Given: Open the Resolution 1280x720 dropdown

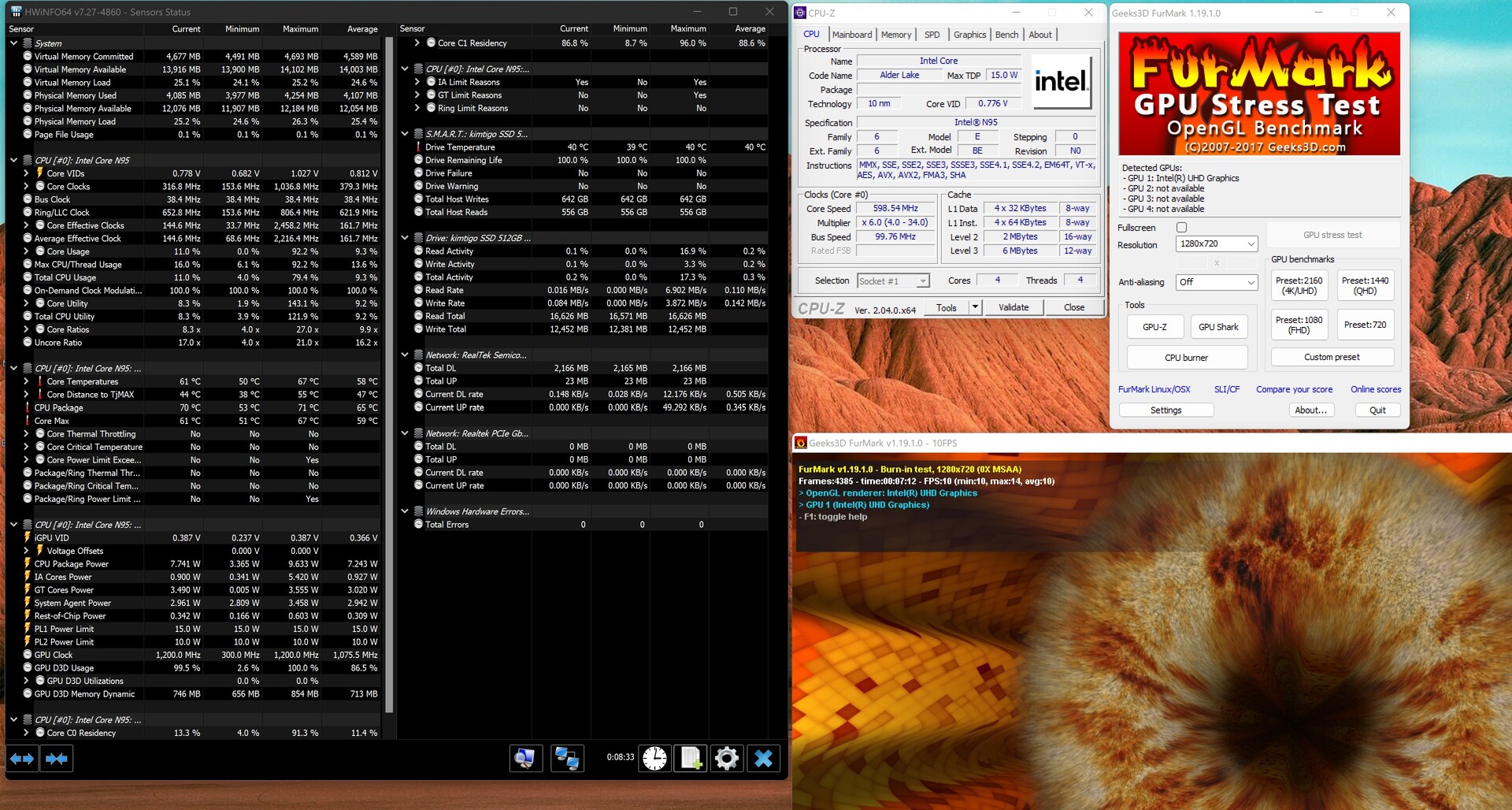Looking at the screenshot, I should coord(1217,244).
